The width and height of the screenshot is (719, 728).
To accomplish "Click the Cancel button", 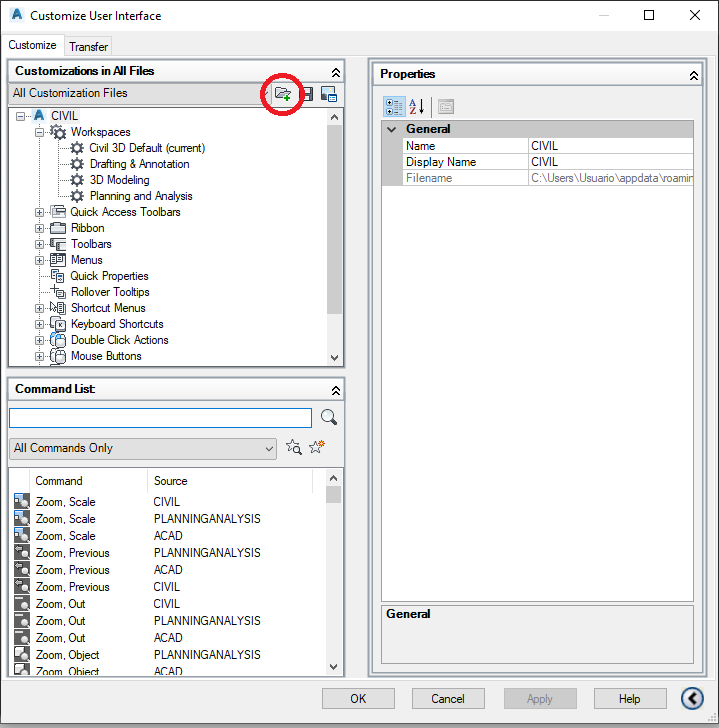I will click(x=448, y=699).
